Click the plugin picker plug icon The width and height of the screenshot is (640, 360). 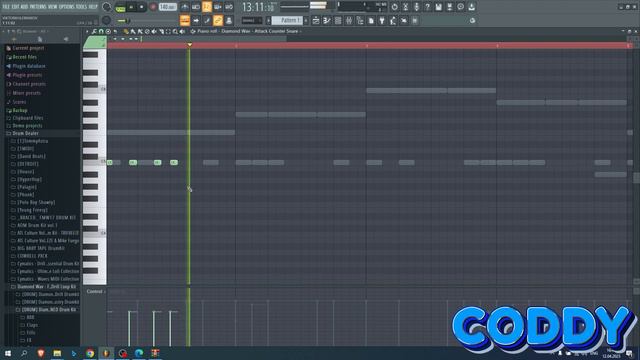[382, 20]
